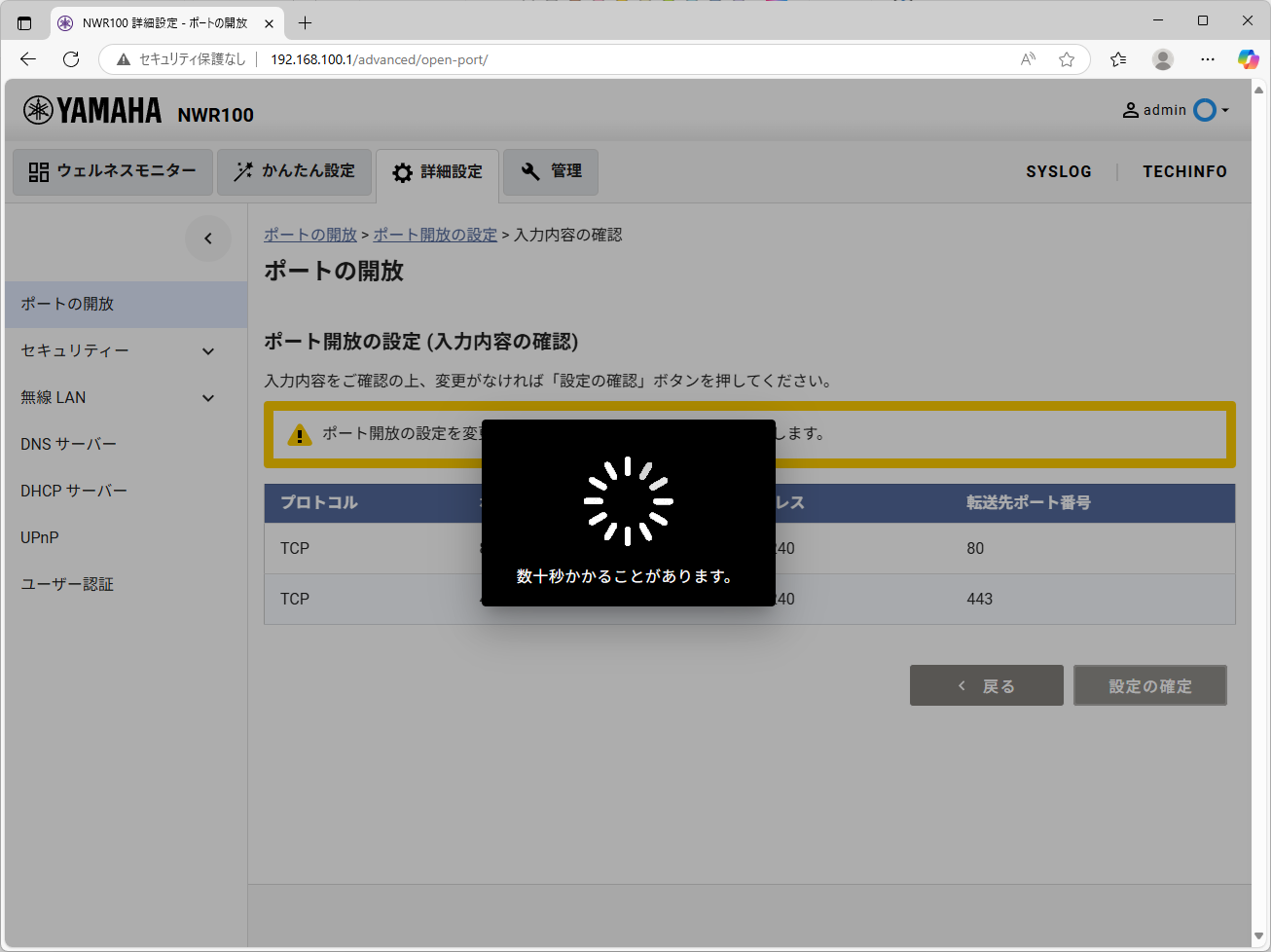Click the 戻る button

[986, 686]
